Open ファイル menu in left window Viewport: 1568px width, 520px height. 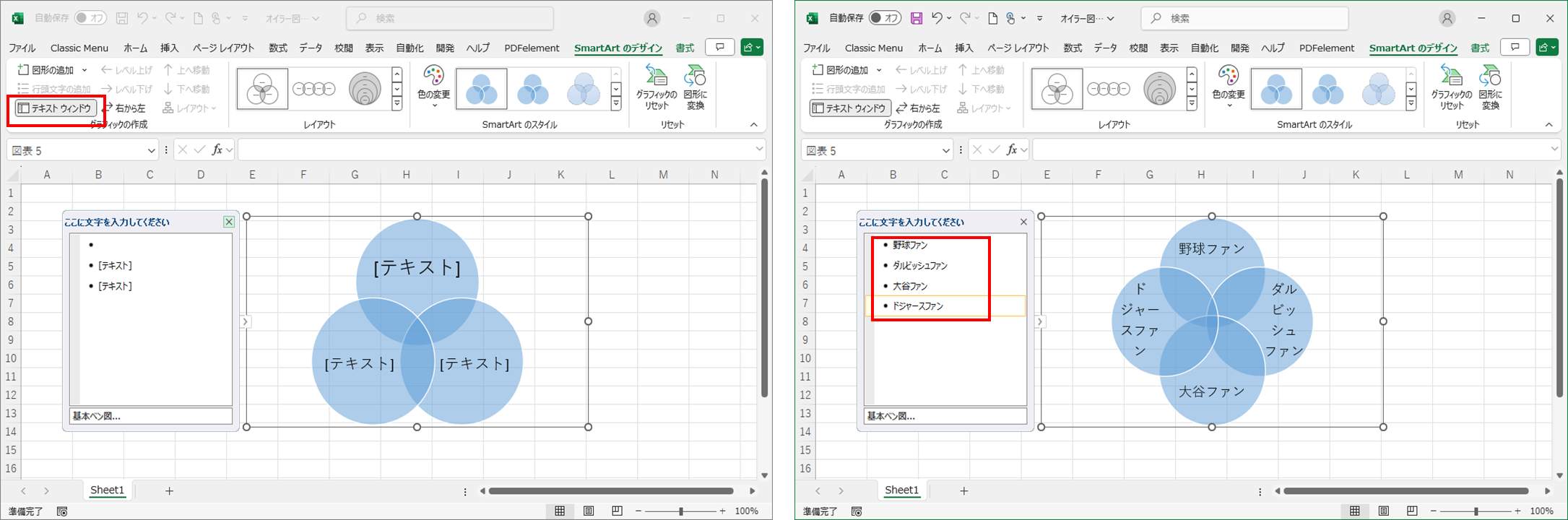(22, 48)
